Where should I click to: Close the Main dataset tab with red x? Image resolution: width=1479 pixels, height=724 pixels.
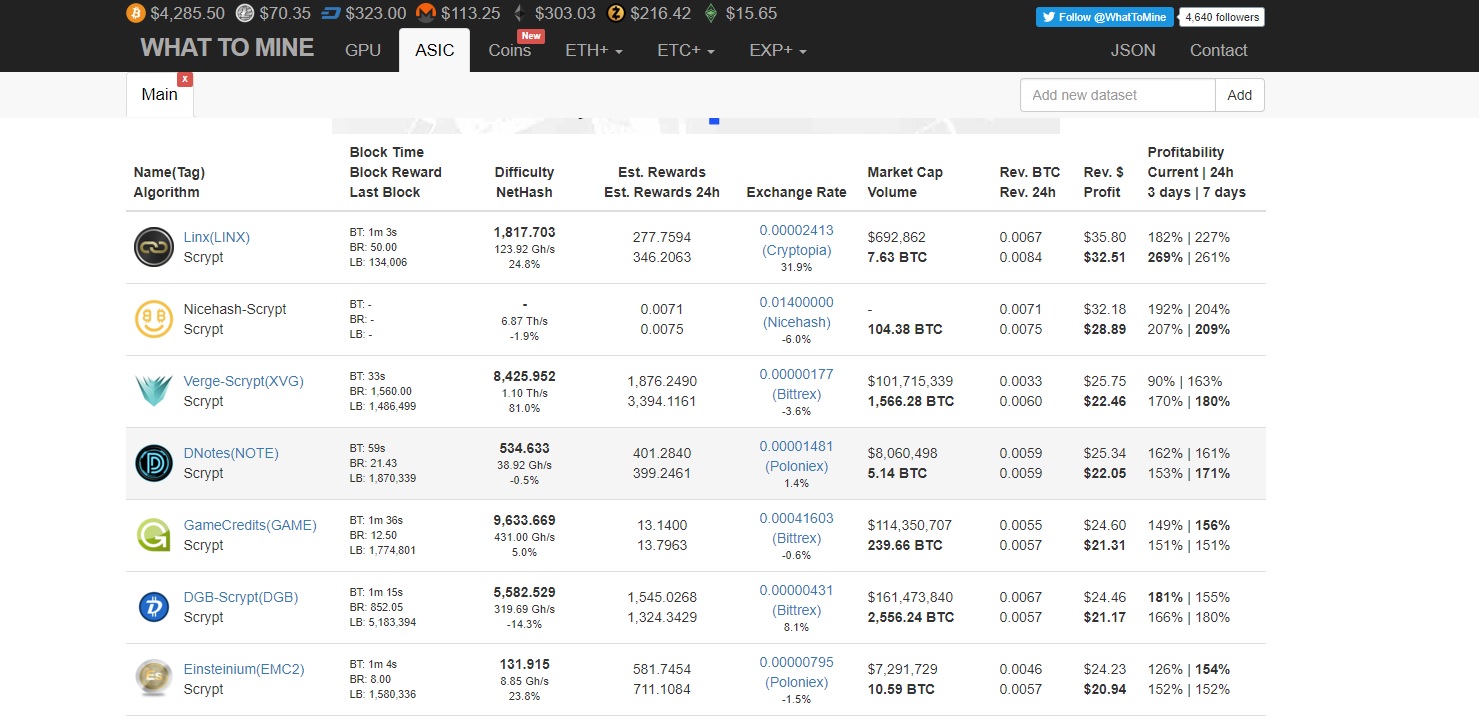pyautogui.click(x=185, y=79)
